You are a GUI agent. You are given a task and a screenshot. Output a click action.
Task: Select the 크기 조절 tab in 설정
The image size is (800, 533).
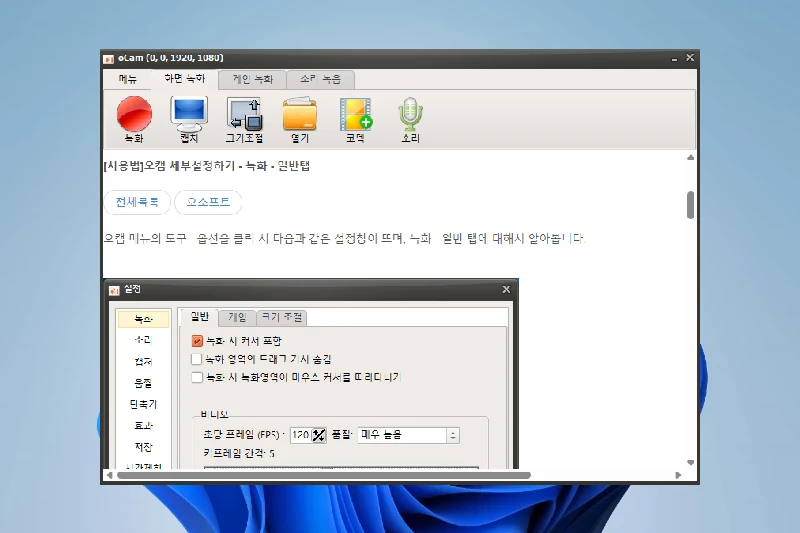[x=282, y=317]
